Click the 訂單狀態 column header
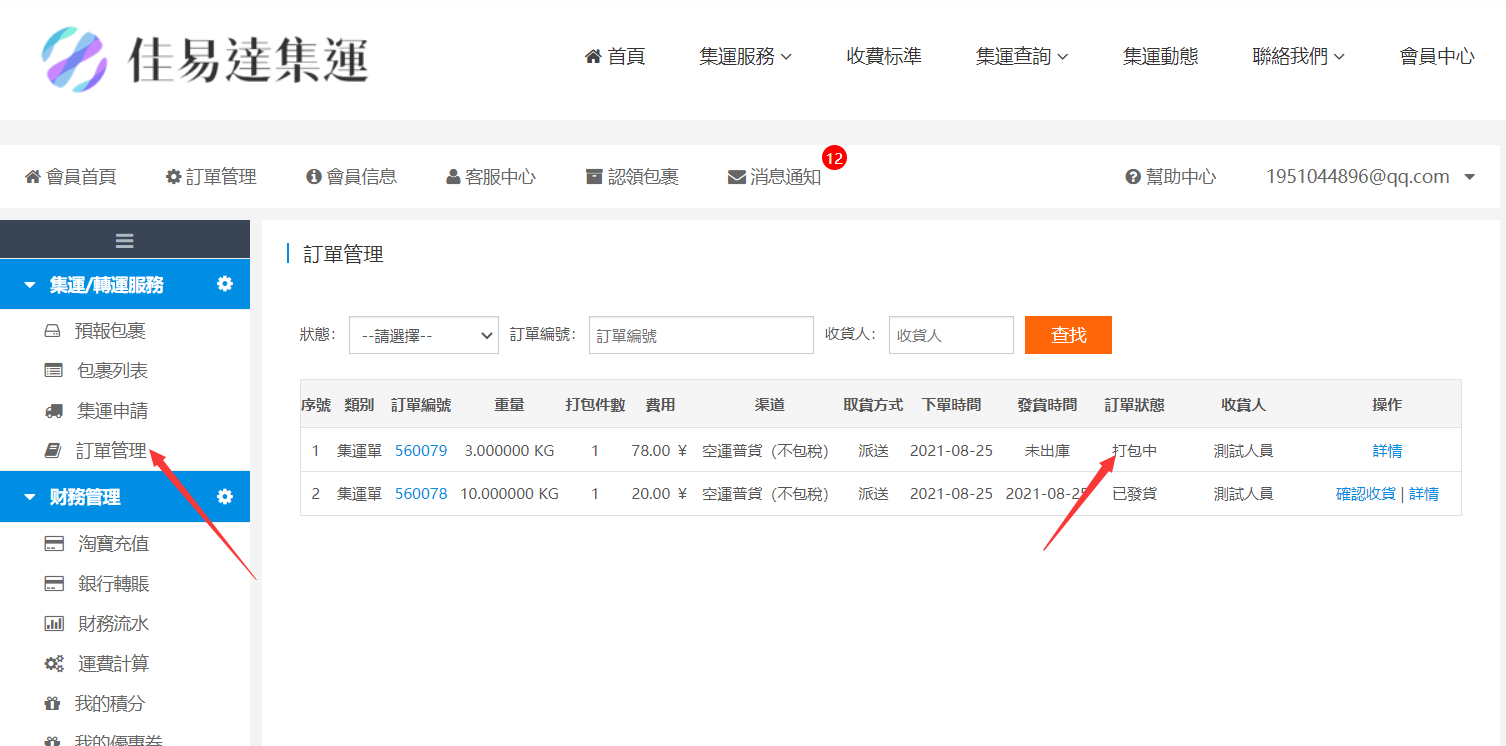Viewport: 1506px width, 746px height. [x=1134, y=404]
